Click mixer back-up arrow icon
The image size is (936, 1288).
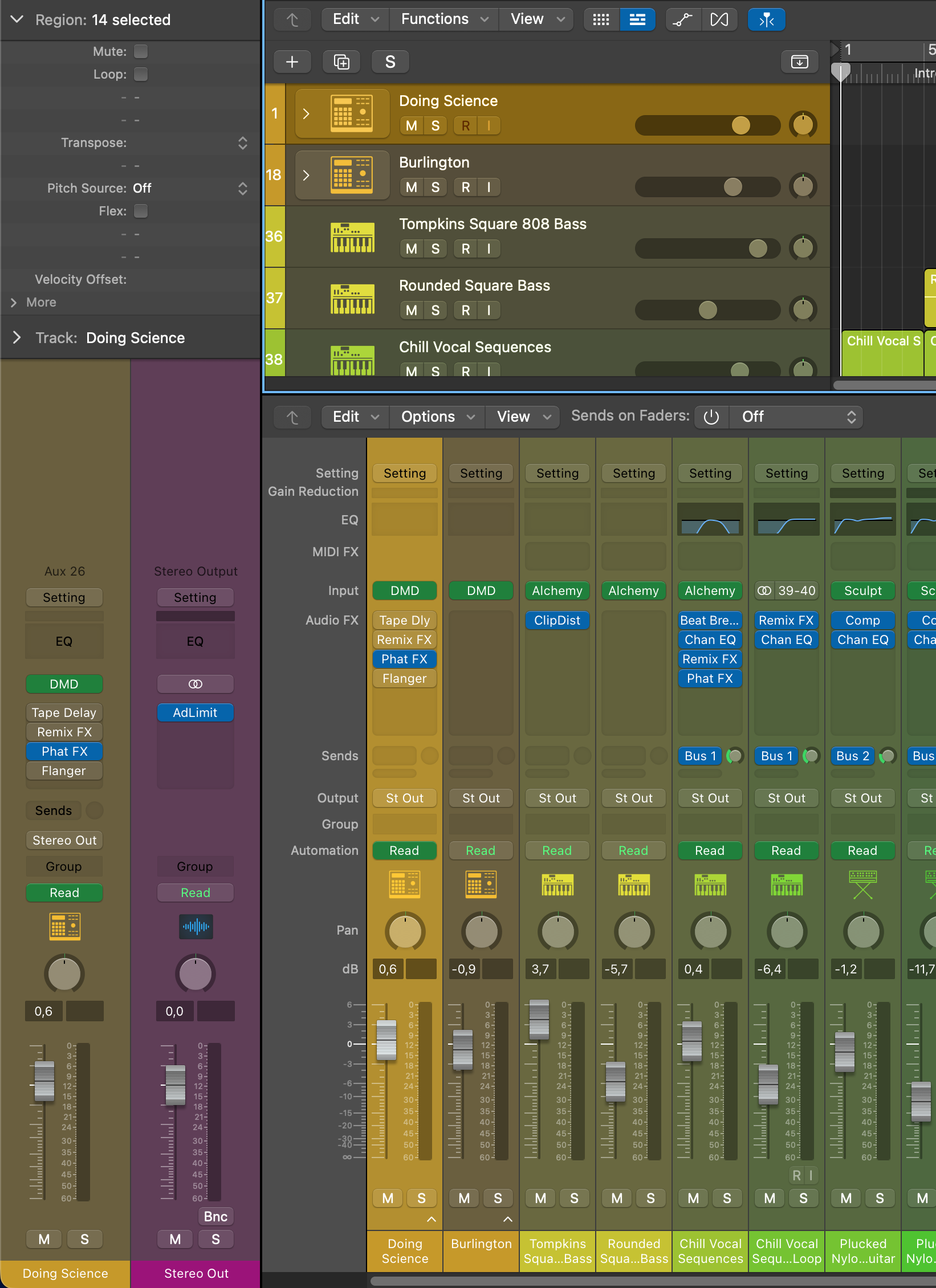point(292,417)
